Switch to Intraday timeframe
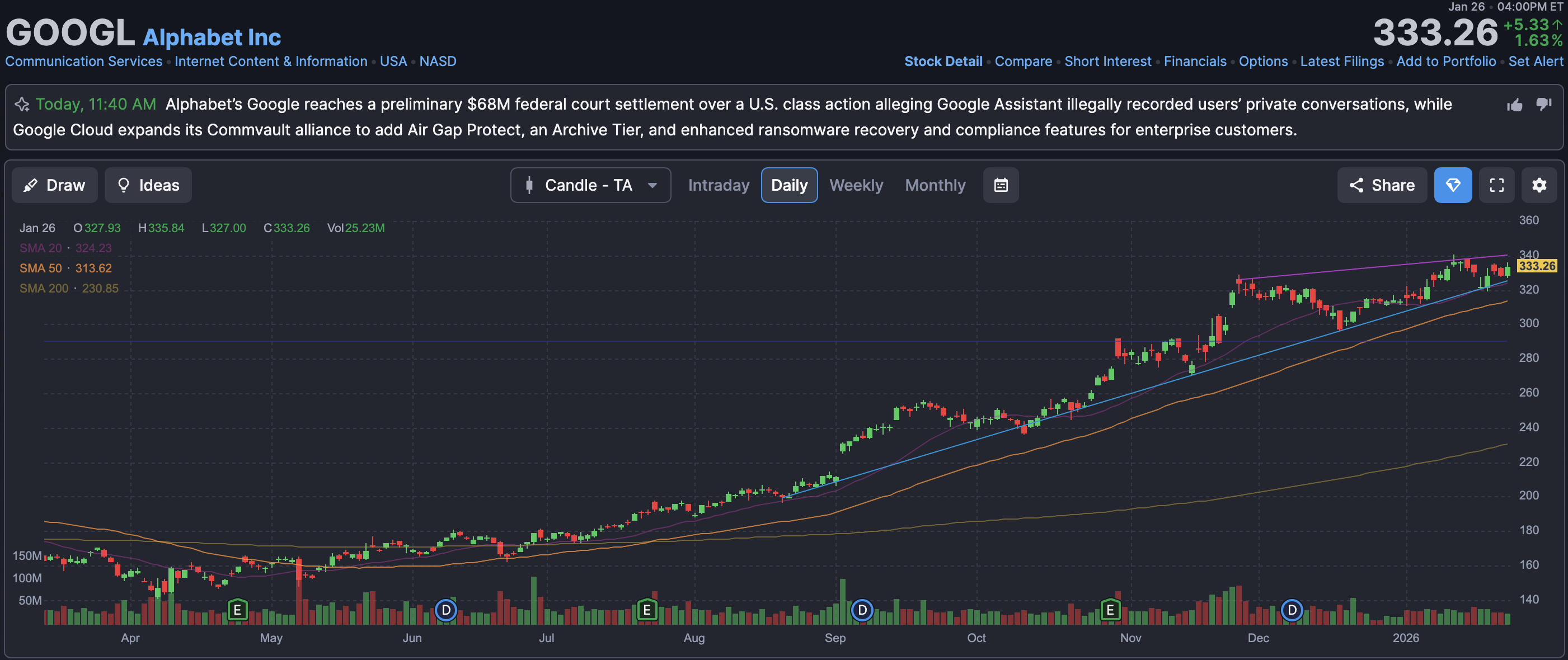Image resolution: width=1568 pixels, height=660 pixels. 719,185
